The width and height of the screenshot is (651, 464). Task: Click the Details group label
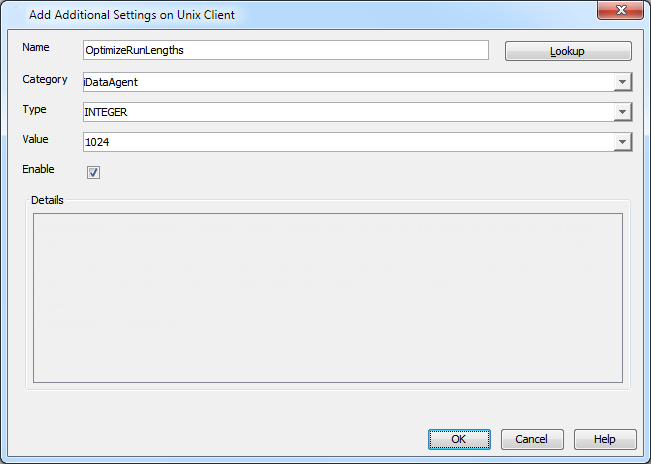pyautogui.click(x=47, y=200)
